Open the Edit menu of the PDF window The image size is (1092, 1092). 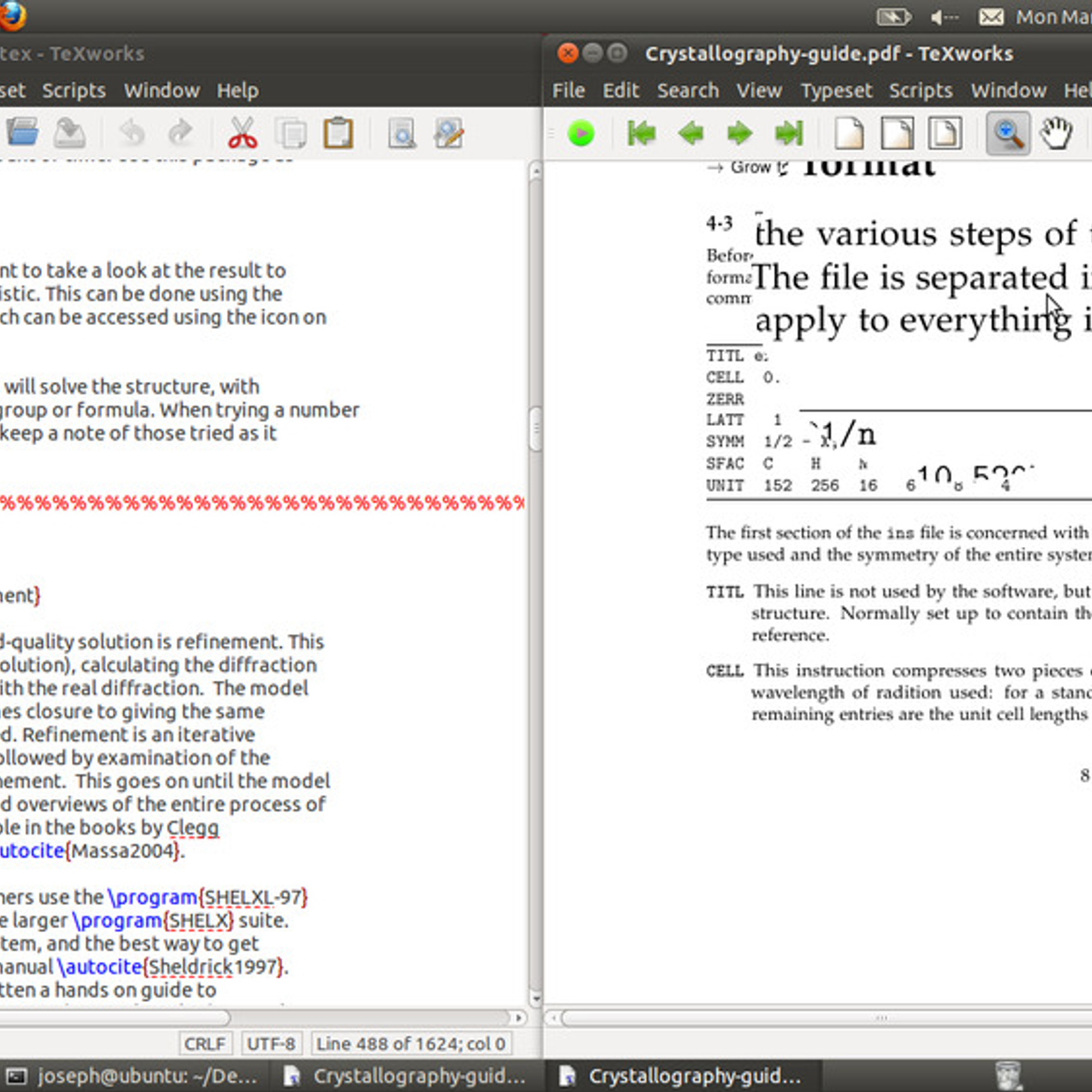coord(621,90)
